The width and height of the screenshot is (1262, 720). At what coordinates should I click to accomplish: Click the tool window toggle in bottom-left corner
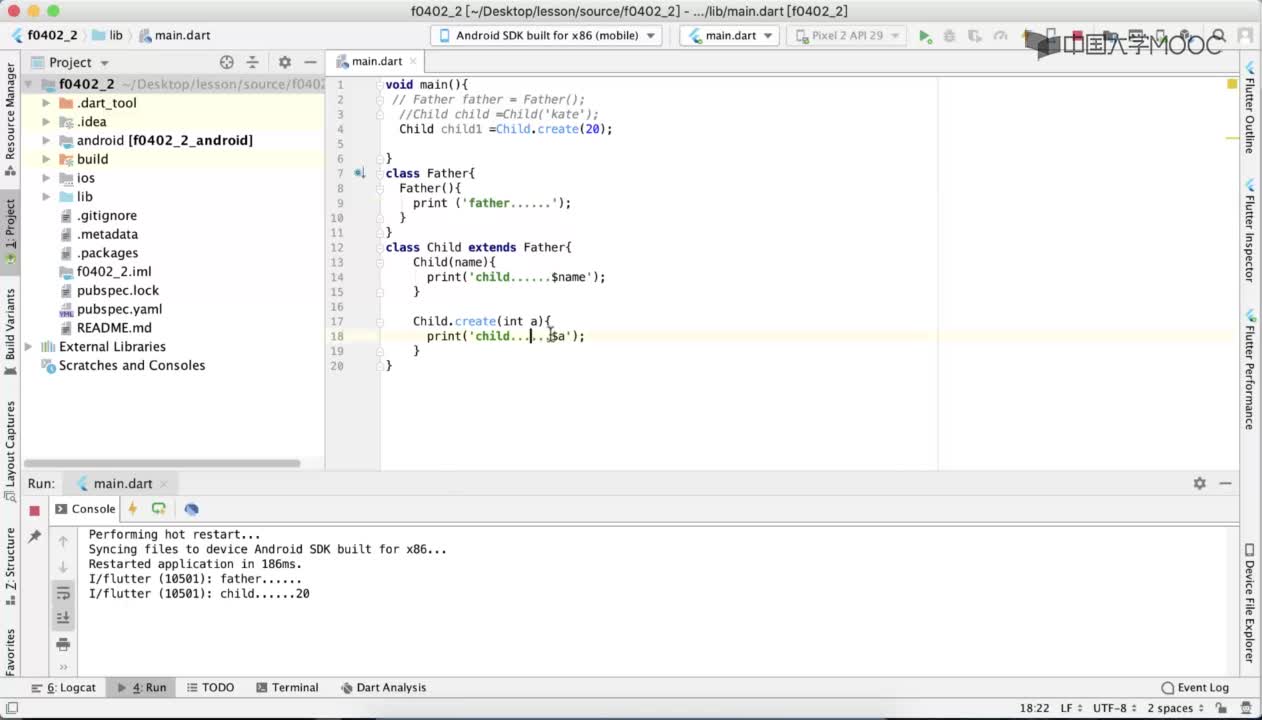coord(12,708)
